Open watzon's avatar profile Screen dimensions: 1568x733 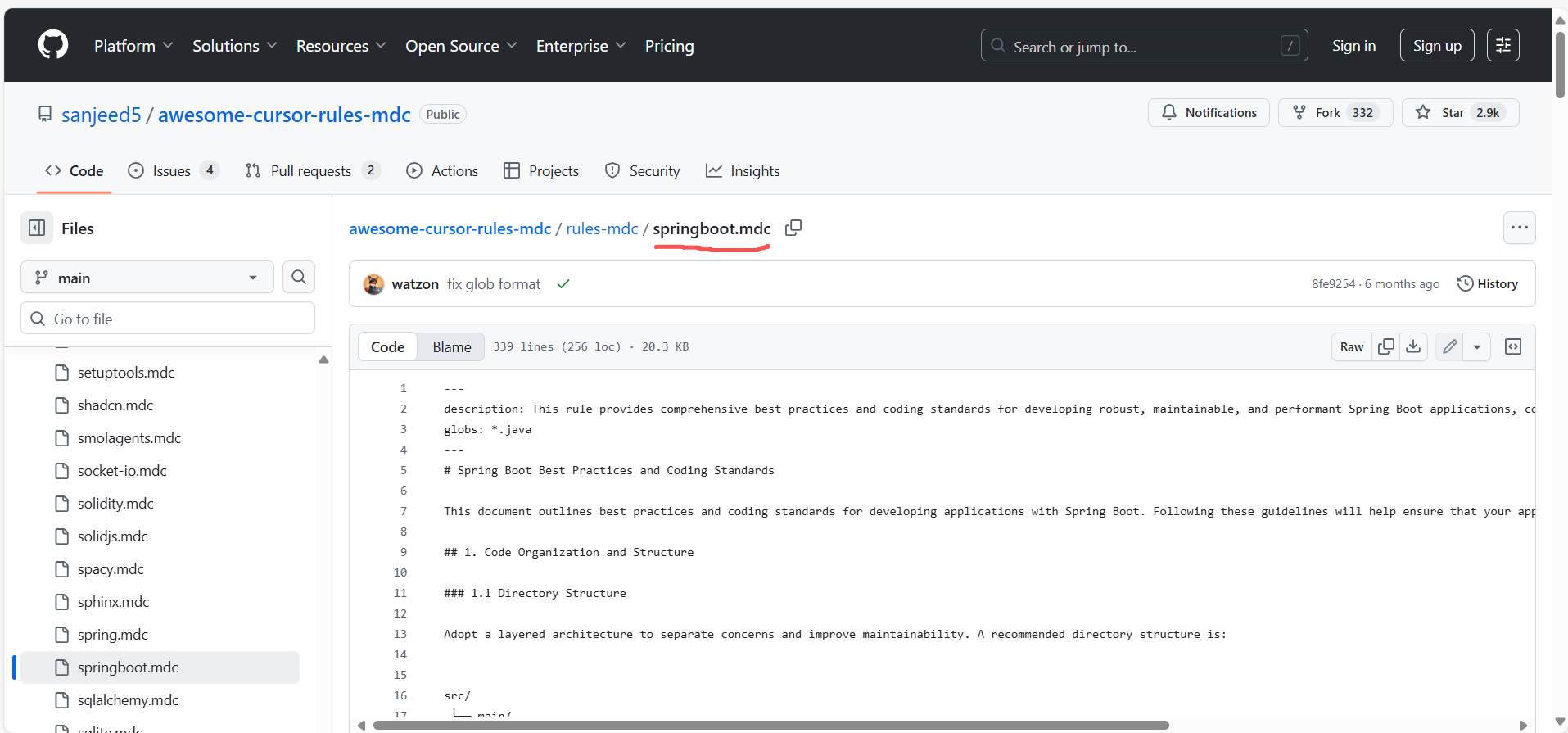pos(373,284)
